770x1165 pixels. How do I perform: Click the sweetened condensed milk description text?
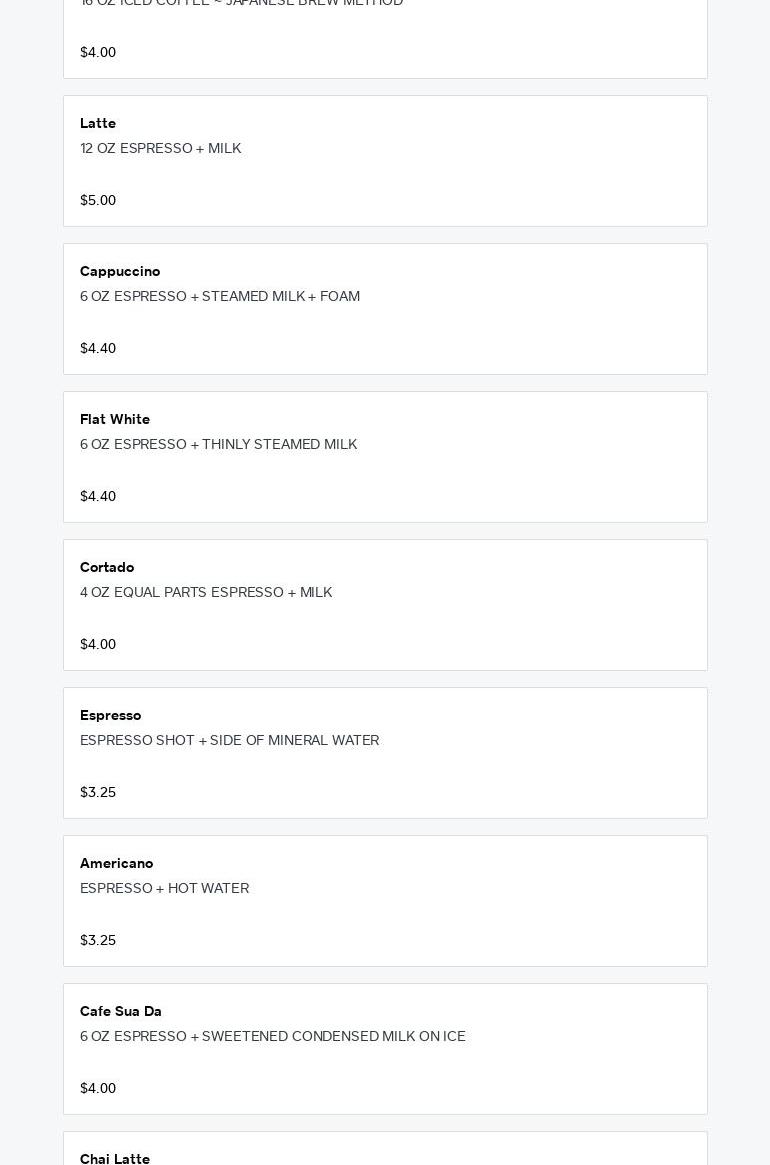(273, 1036)
